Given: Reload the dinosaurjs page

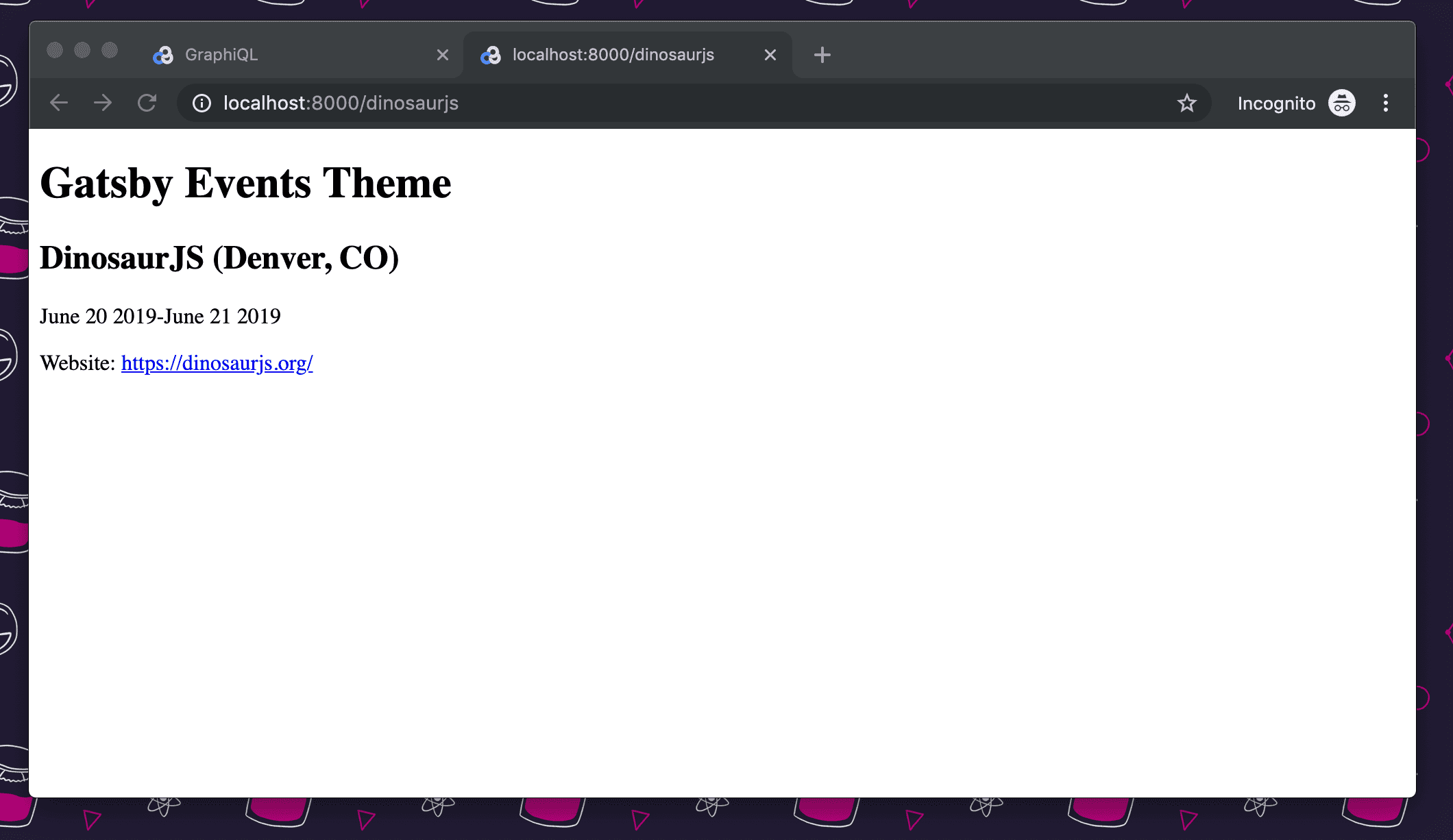Looking at the screenshot, I should [147, 103].
